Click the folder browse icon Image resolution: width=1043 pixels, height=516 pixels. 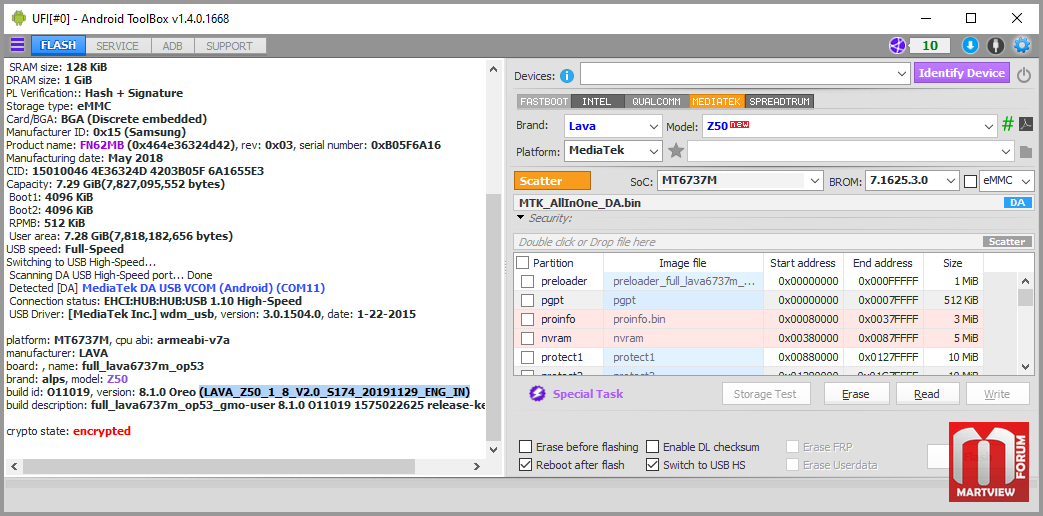1025,152
